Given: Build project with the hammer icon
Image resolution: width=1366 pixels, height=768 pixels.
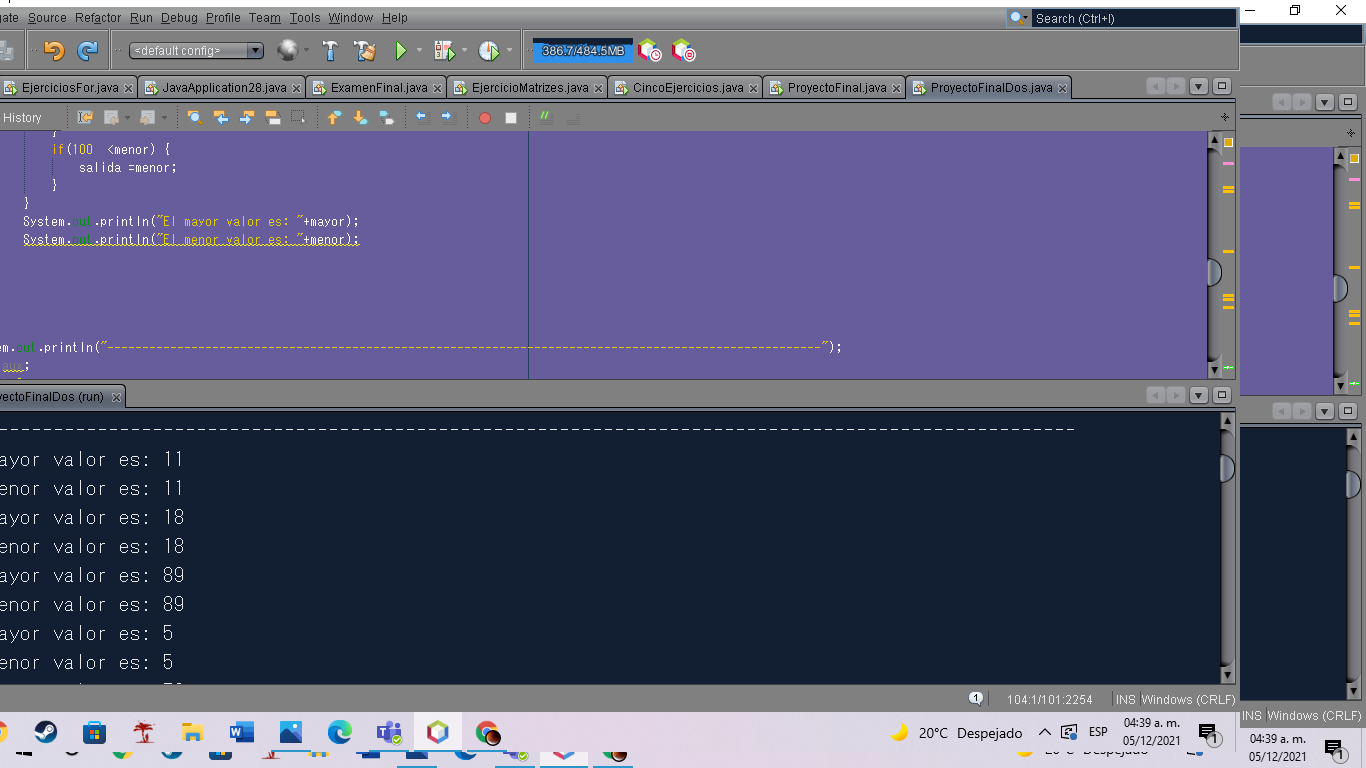Looking at the screenshot, I should click(x=331, y=50).
